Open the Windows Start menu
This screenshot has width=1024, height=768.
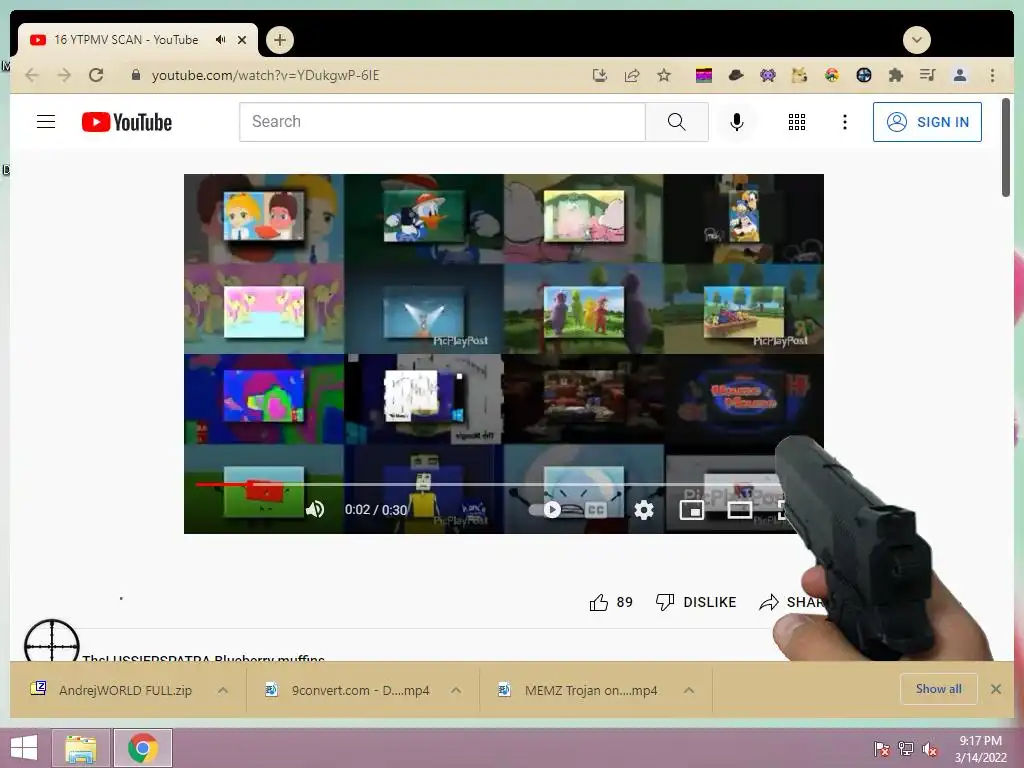[x=24, y=748]
